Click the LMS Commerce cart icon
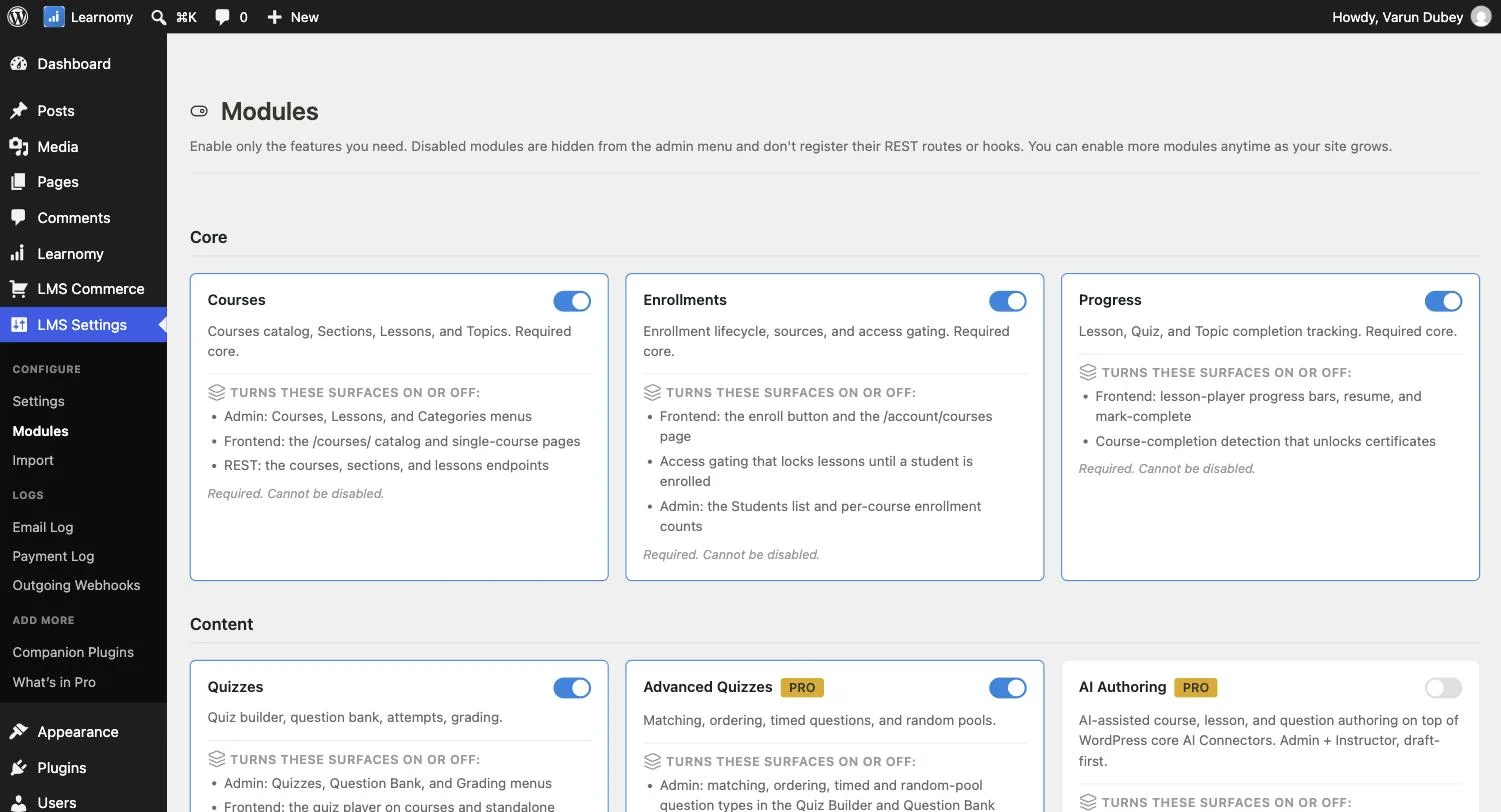Screen dimensions: 1501x812 click(x=18, y=289)
